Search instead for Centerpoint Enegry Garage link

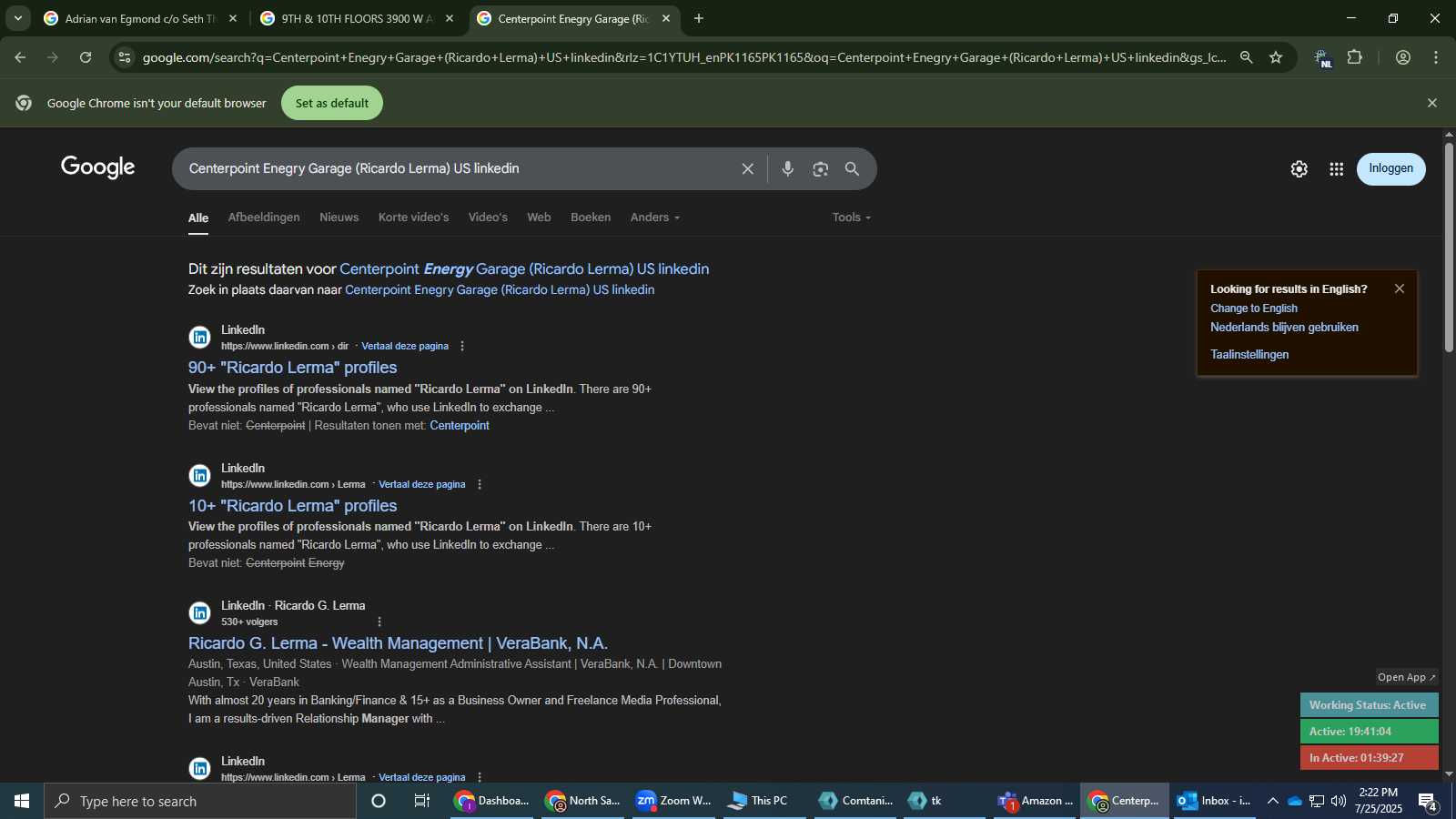click(500, 290)
